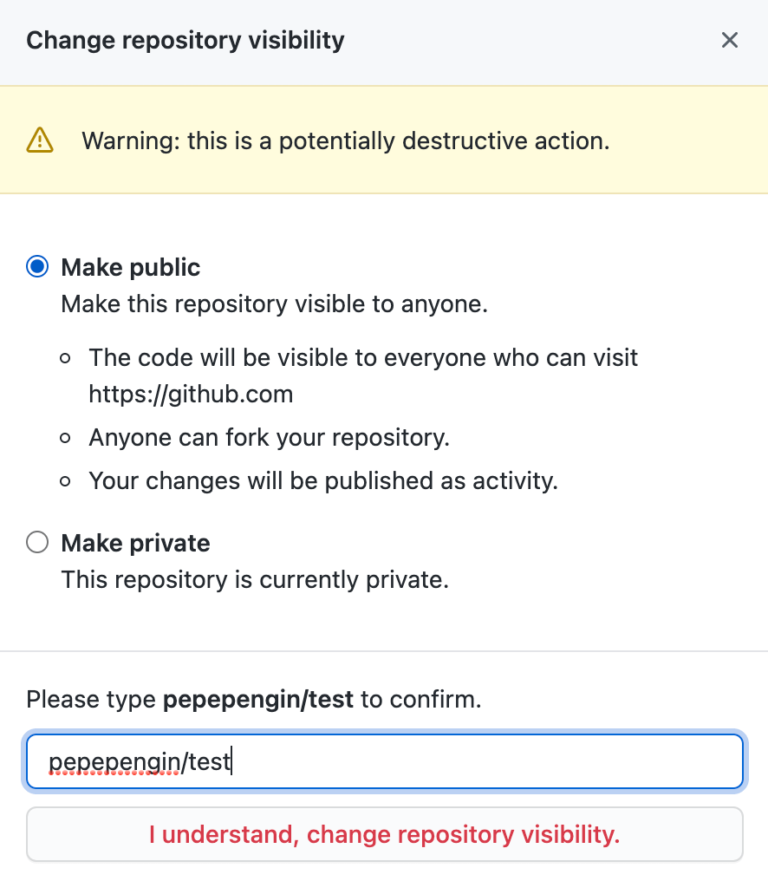The width and height of the screenshot is (768, 881).
Task: Click the "potentially destructive action" warning text
Action: click(x=345, y=141)
